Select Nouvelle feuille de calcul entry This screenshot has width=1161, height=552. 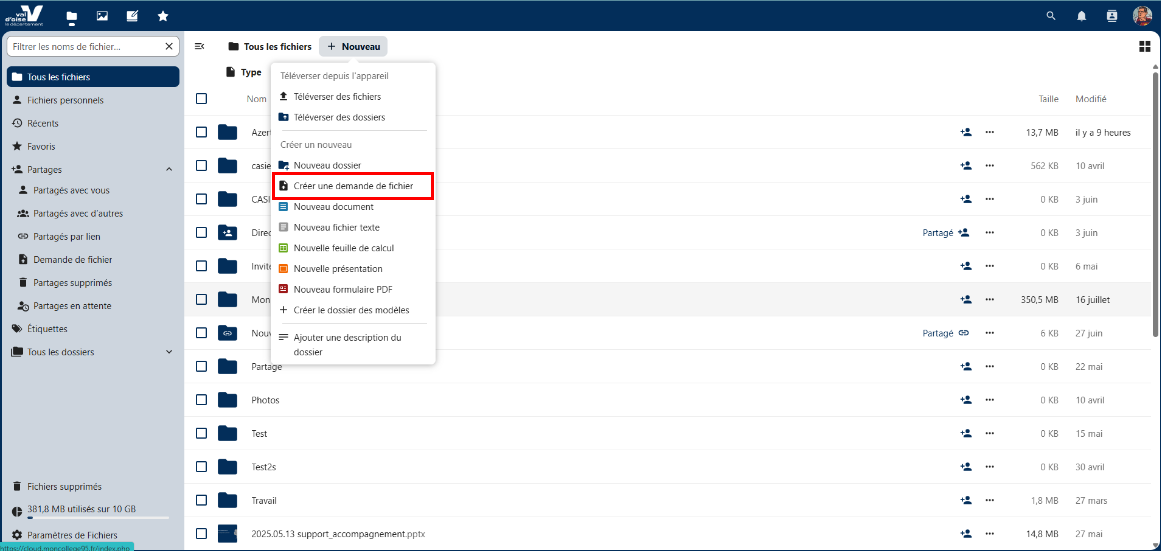tap(345, 248)
